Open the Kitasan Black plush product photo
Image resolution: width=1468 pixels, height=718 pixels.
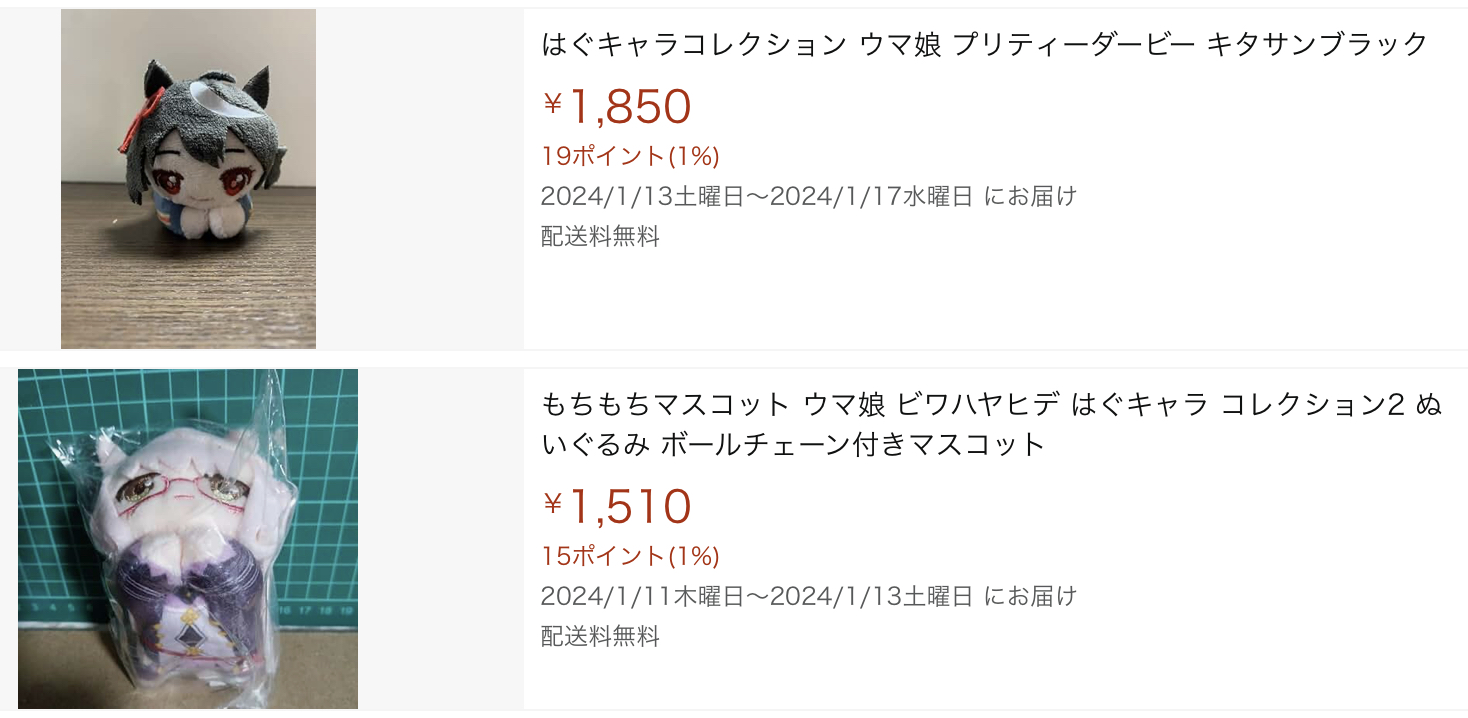188,180
